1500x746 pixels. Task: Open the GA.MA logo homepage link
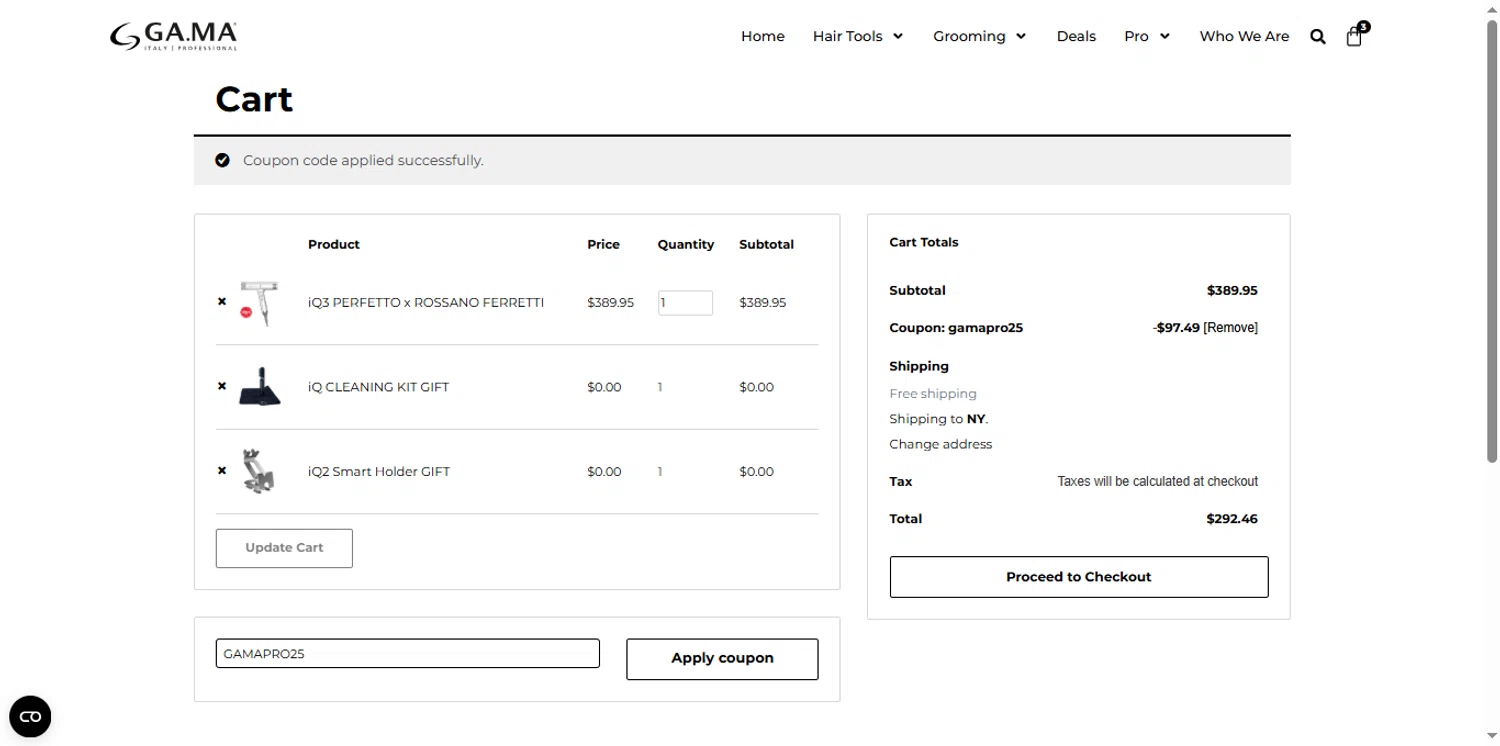pyautogui.click(x=173, y=36)
